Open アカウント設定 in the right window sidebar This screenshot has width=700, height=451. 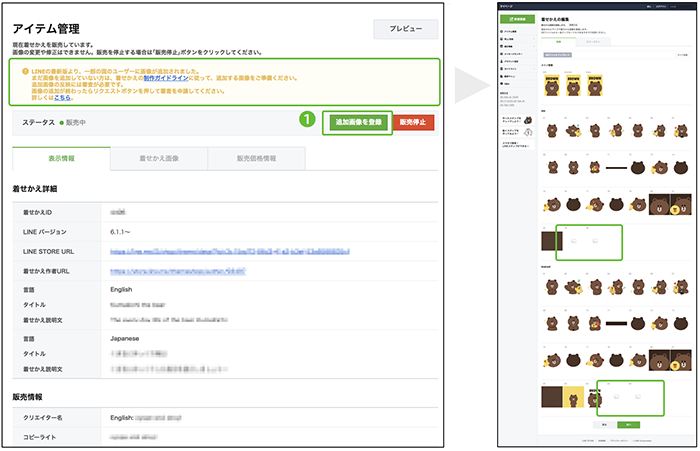[511, 61]
